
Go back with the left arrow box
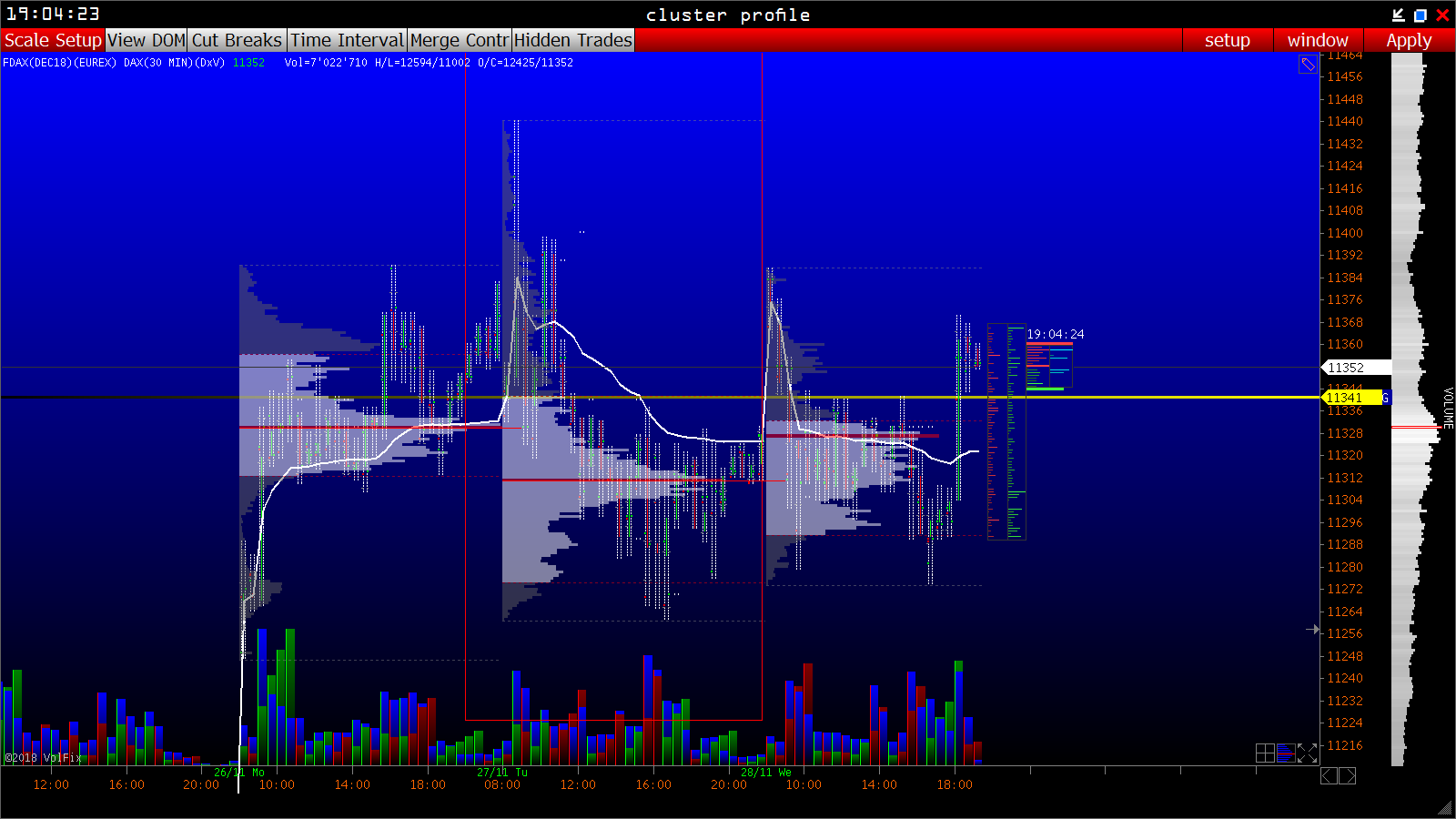1329,775
